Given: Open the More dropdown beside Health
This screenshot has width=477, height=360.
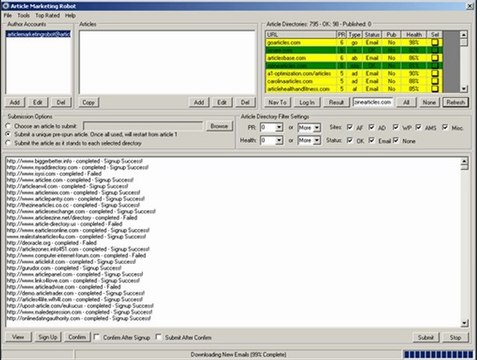Looking at the screenshot, I should pos(317,140).
